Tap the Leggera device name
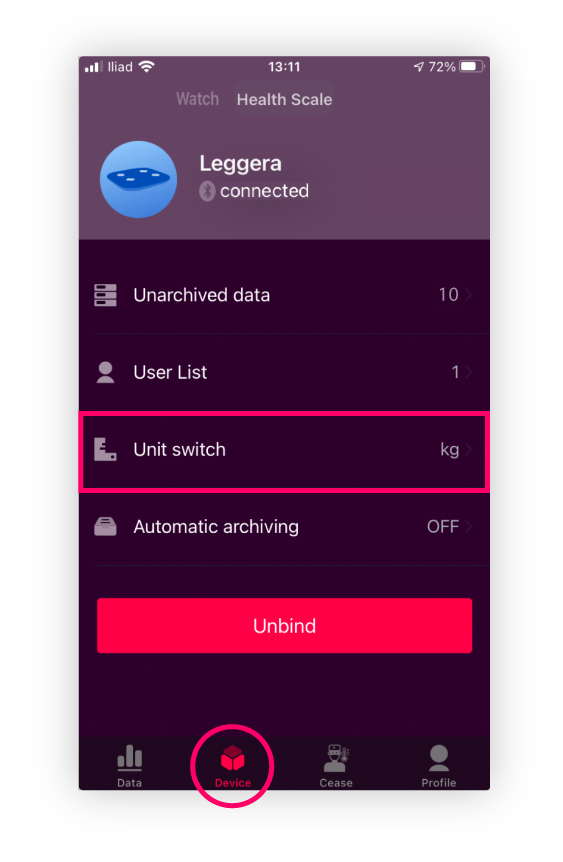The height and width of the screenshot is (862, 563). click(x=240, y=164)
